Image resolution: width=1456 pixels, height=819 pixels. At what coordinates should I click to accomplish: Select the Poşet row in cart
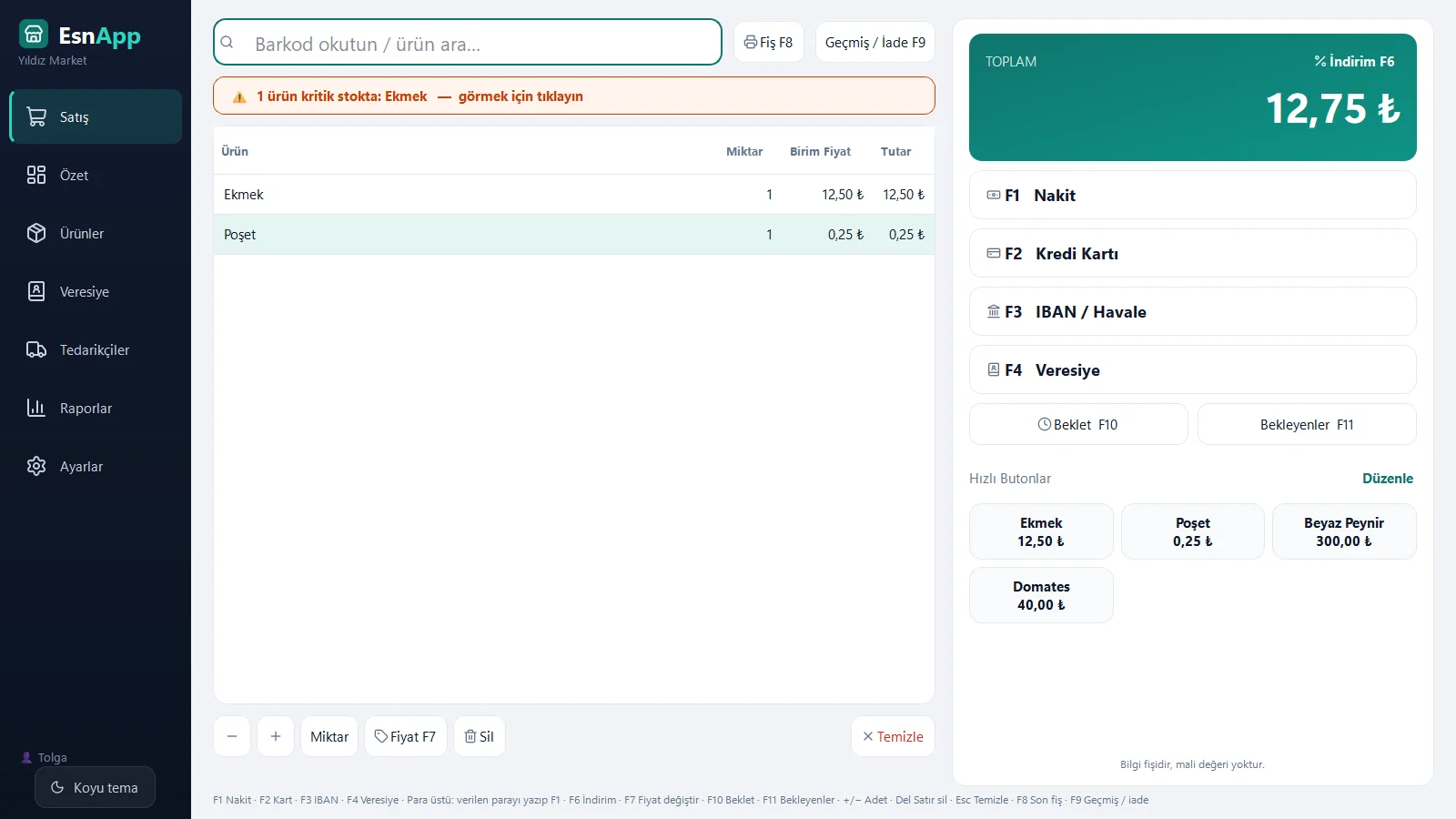click(574, 235)
